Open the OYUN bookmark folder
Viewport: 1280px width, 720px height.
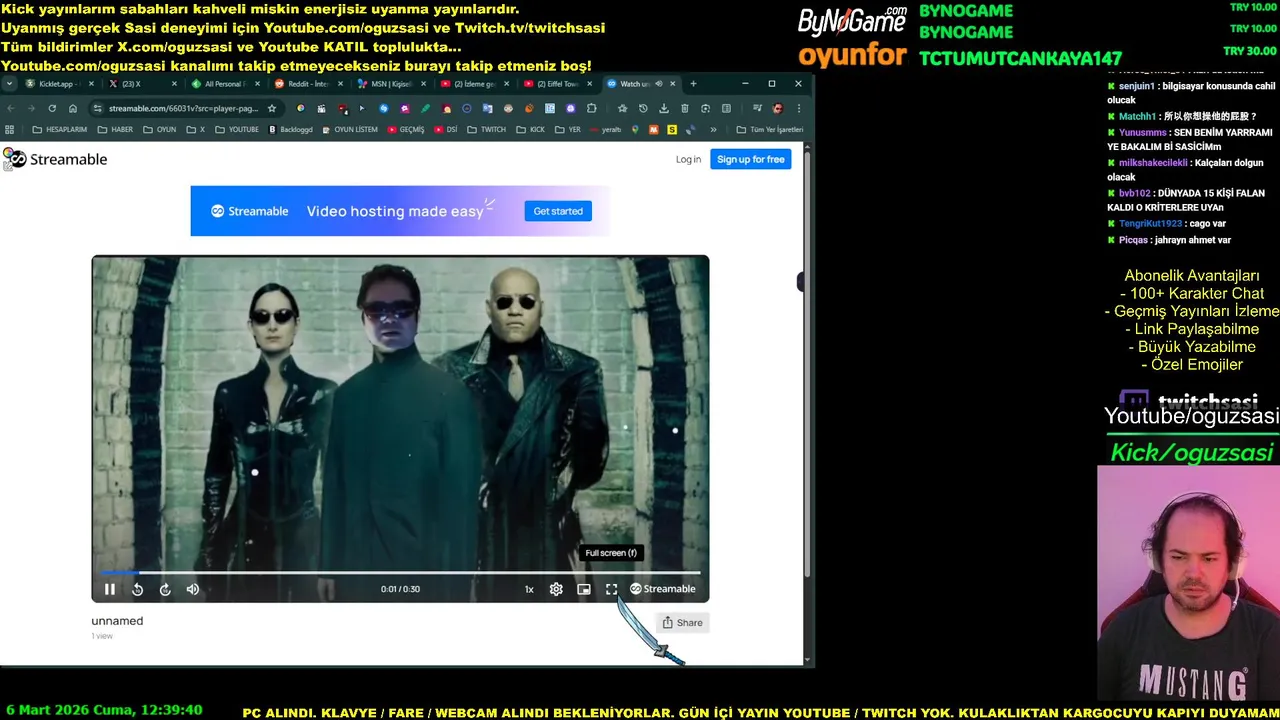160,129
